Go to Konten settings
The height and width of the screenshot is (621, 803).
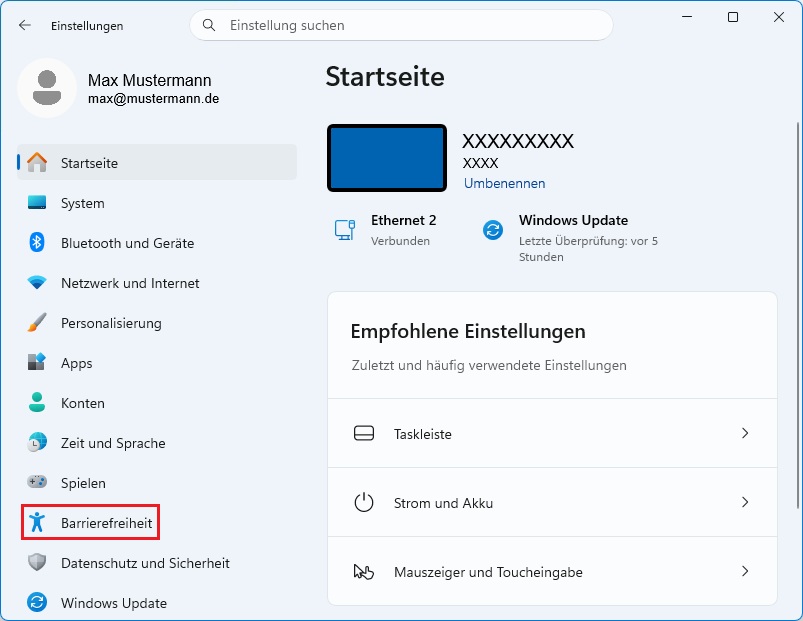(157, 402)
